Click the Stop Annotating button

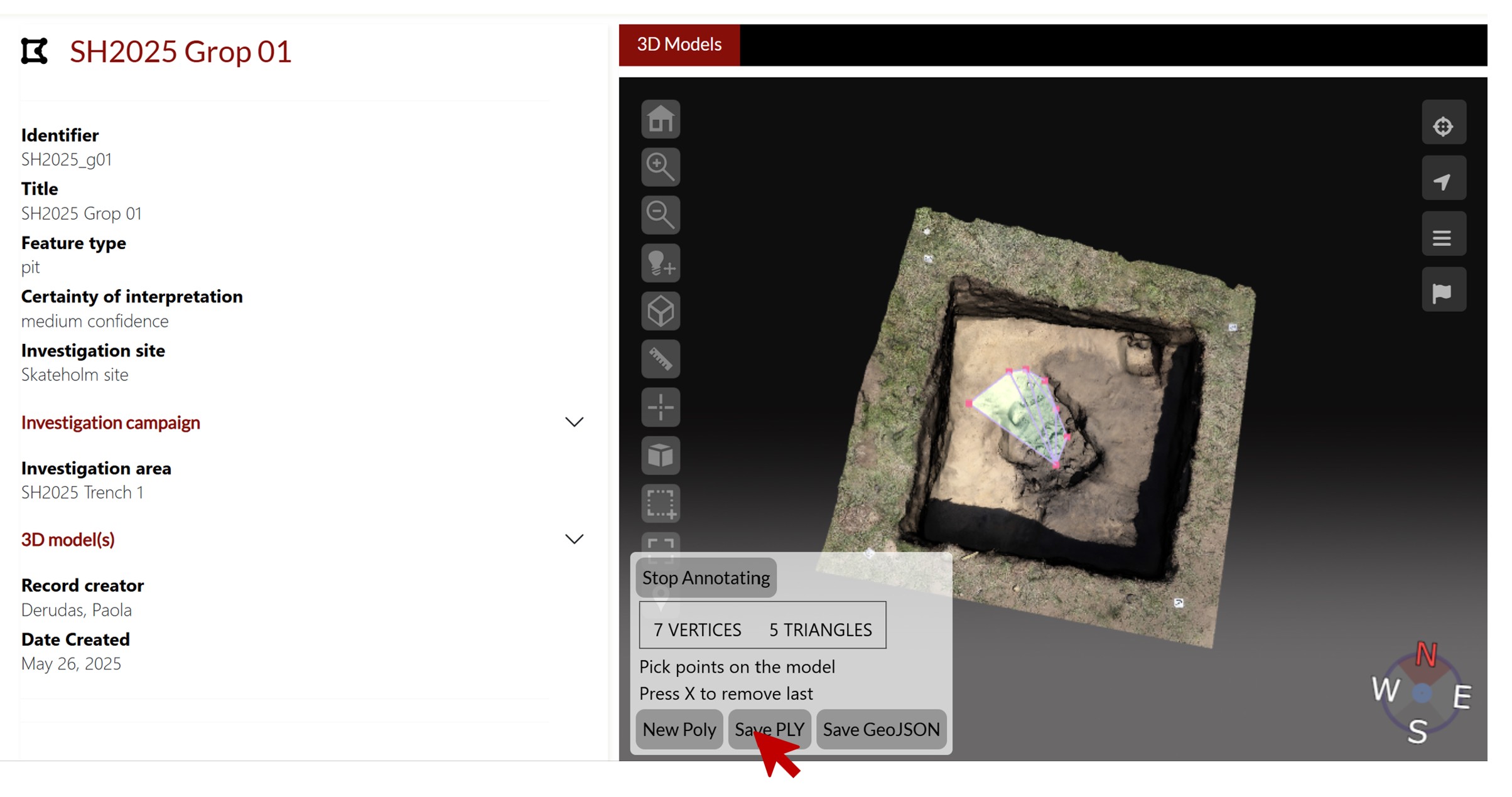706,578
